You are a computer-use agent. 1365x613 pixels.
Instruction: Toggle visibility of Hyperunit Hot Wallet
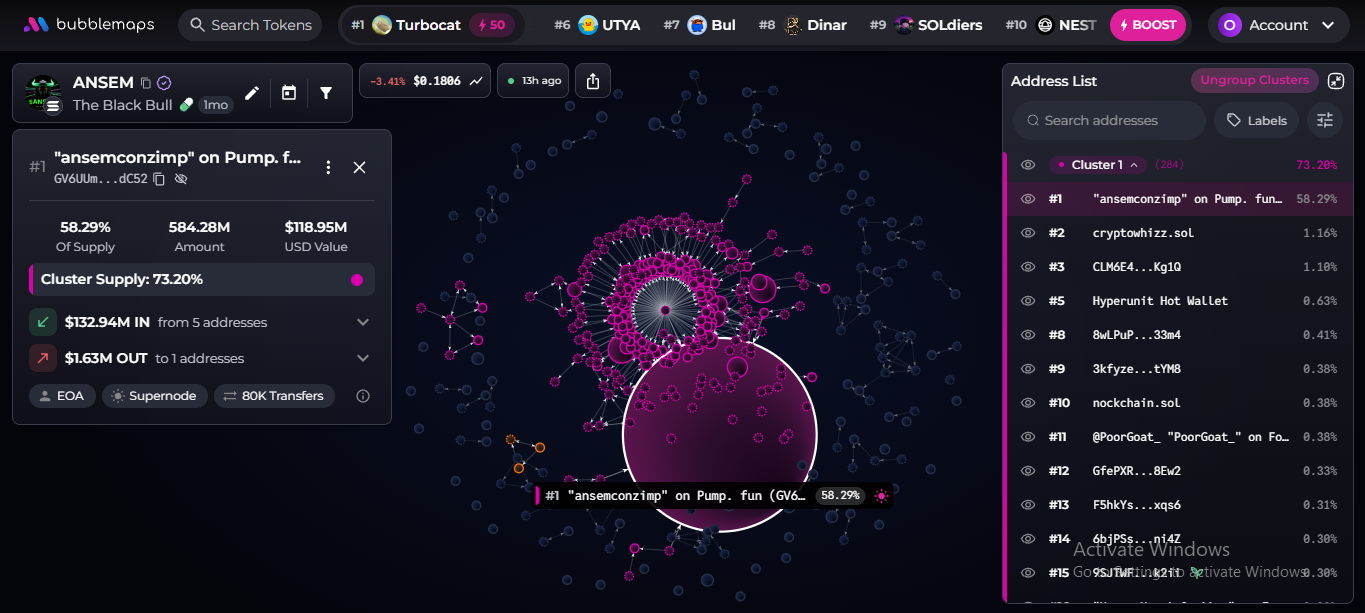[x=1027, y=301]
